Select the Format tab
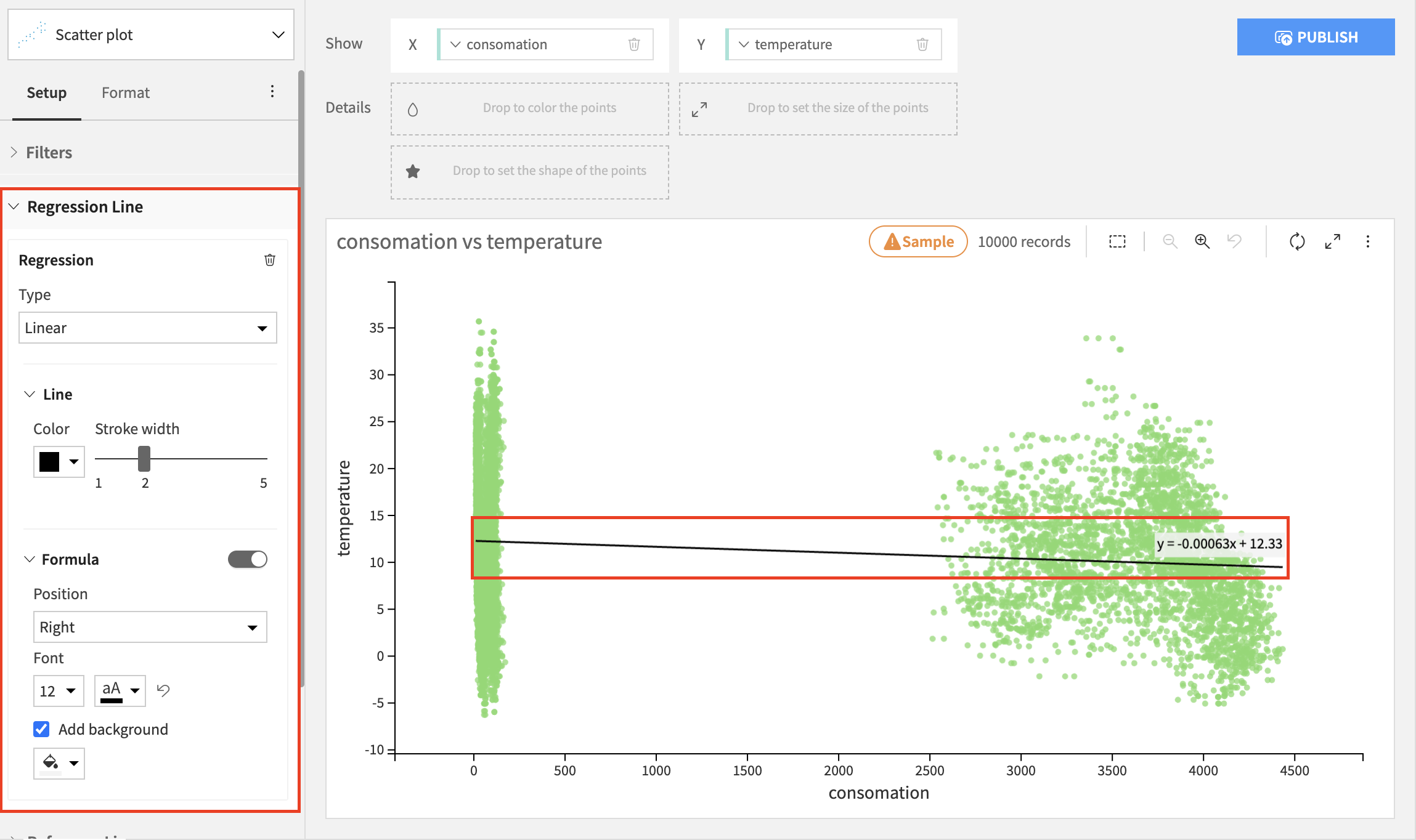This screenshot has width=1416, height=840. (125, 91)
